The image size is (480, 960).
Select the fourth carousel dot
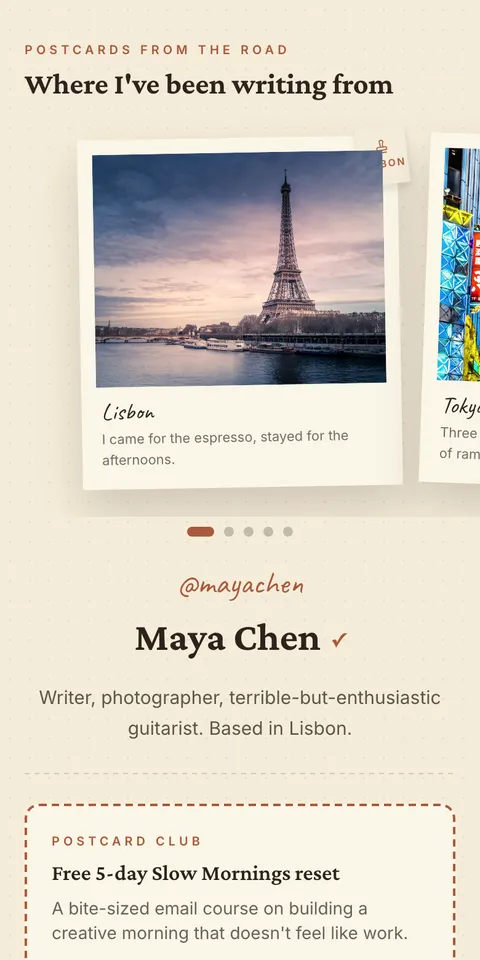[268, 531]
